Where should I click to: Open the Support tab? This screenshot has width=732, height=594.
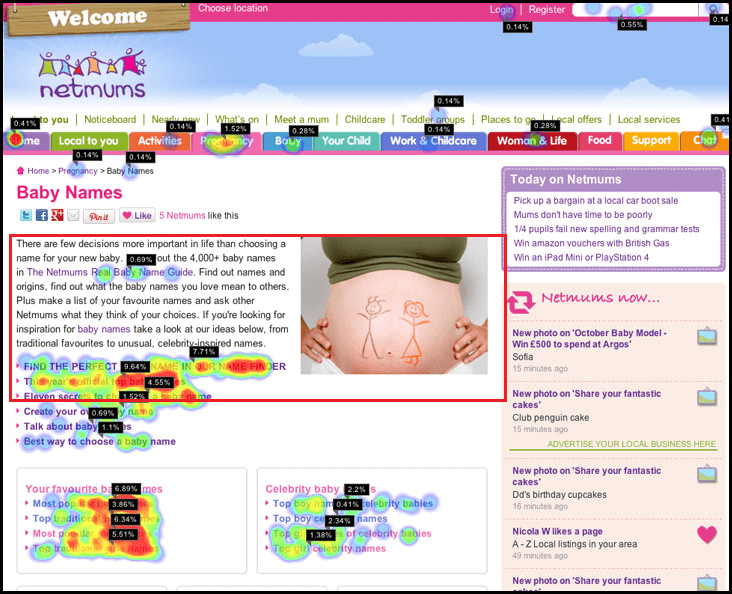click(x=651, y=141)
